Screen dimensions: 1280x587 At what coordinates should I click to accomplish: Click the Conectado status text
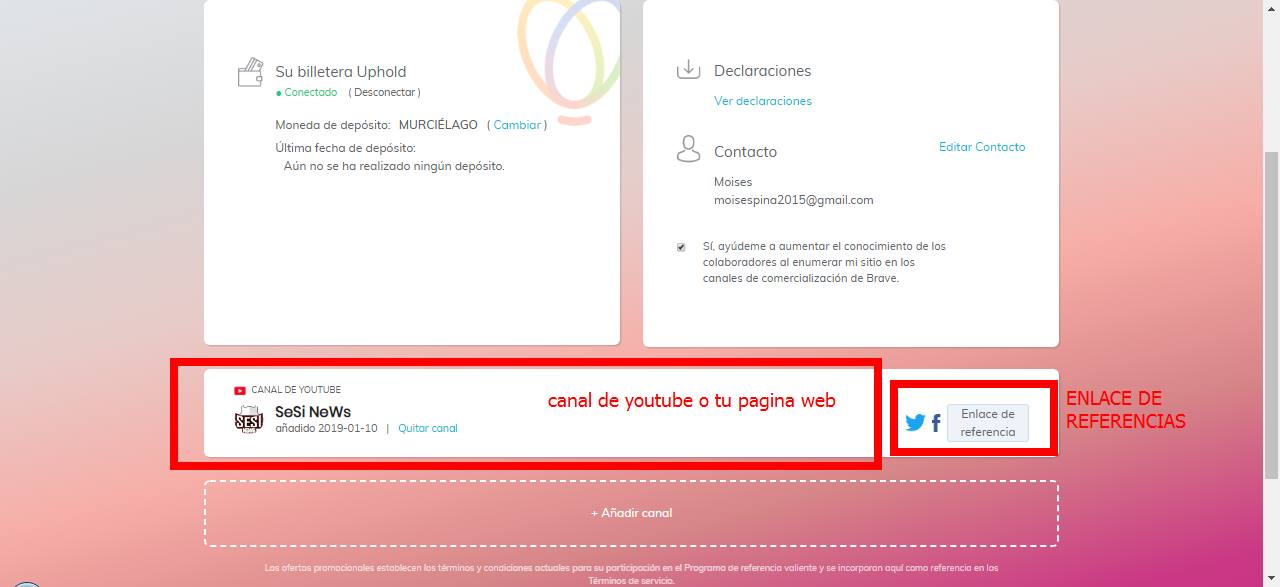pyautogui.click(x=311, y=92)
